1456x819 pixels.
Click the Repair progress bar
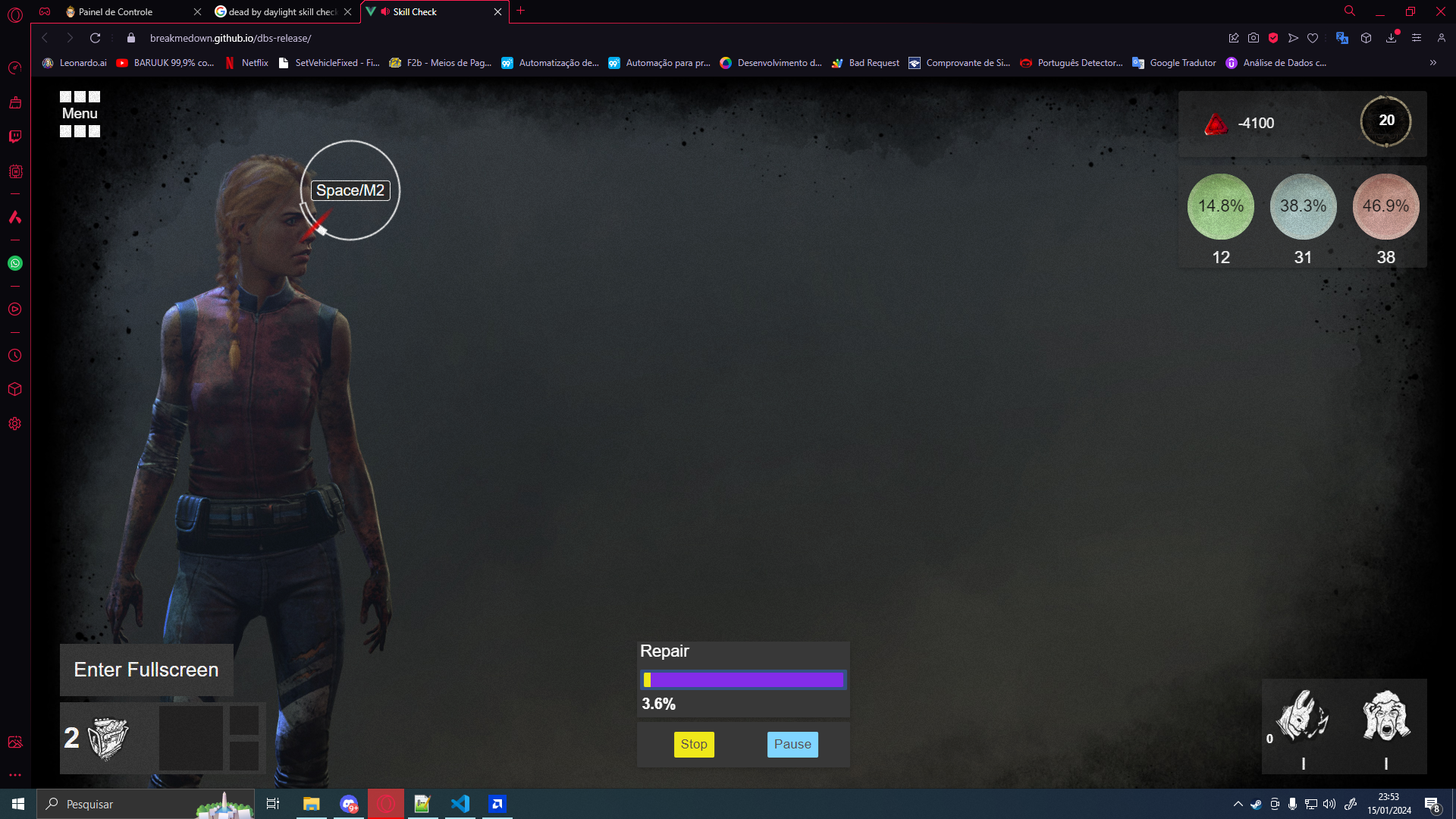(743, 679)
